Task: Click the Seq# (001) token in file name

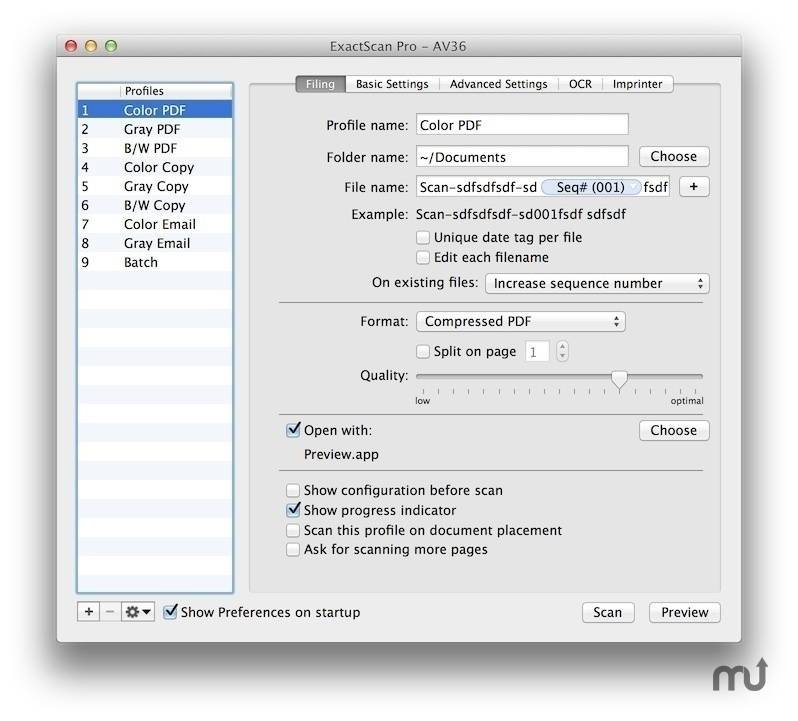Action: [590, 187]
